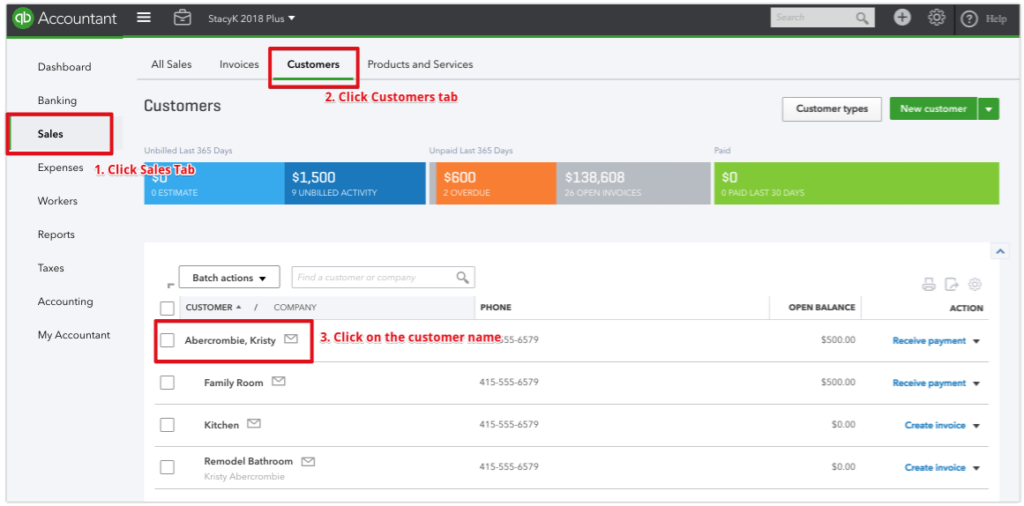This screenshot has height=506, width=1024.
Task: Click the print list icon above table
Action: (x=928, y=284)
